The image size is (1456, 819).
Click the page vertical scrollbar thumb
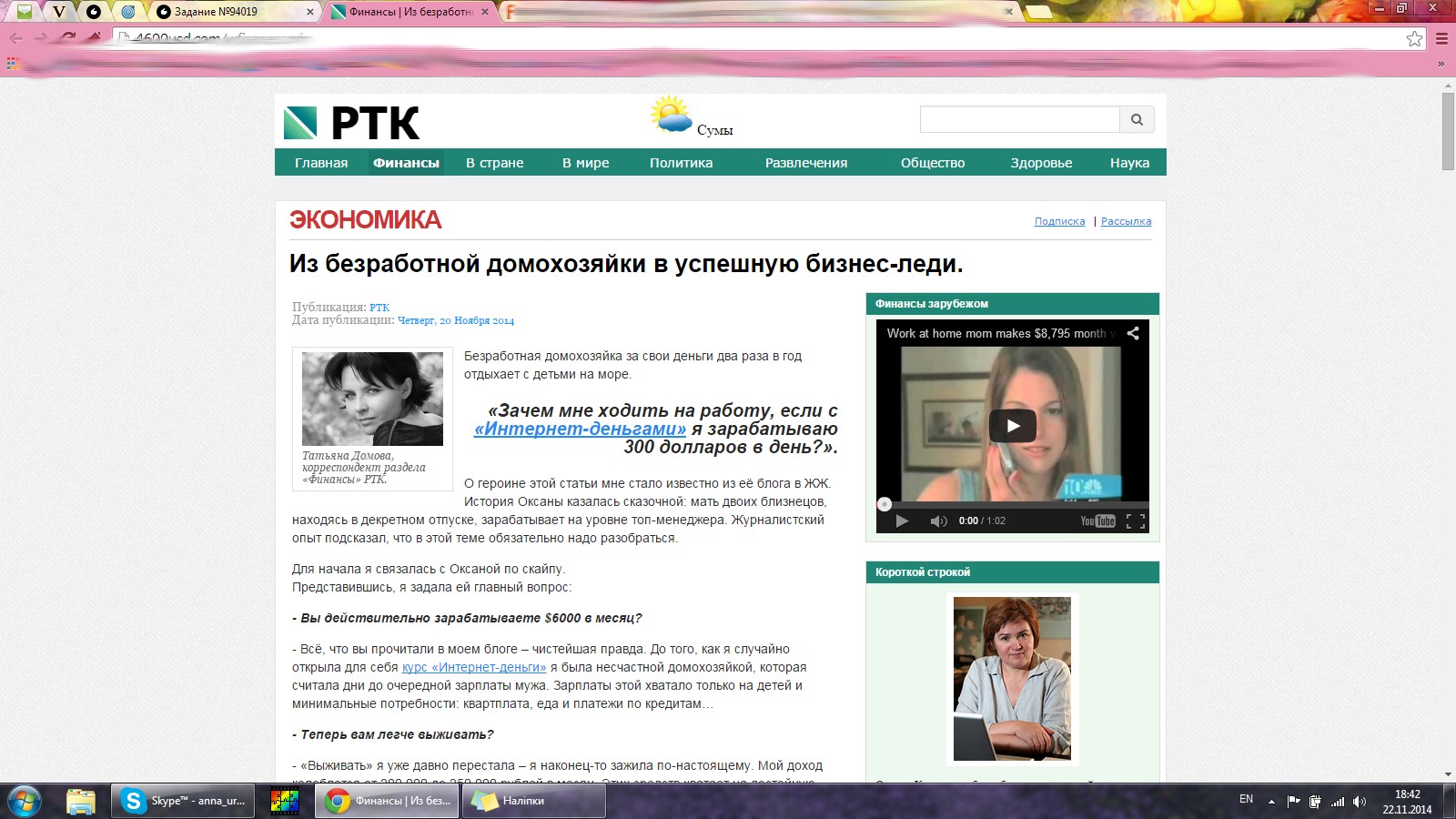point(1448,130)
